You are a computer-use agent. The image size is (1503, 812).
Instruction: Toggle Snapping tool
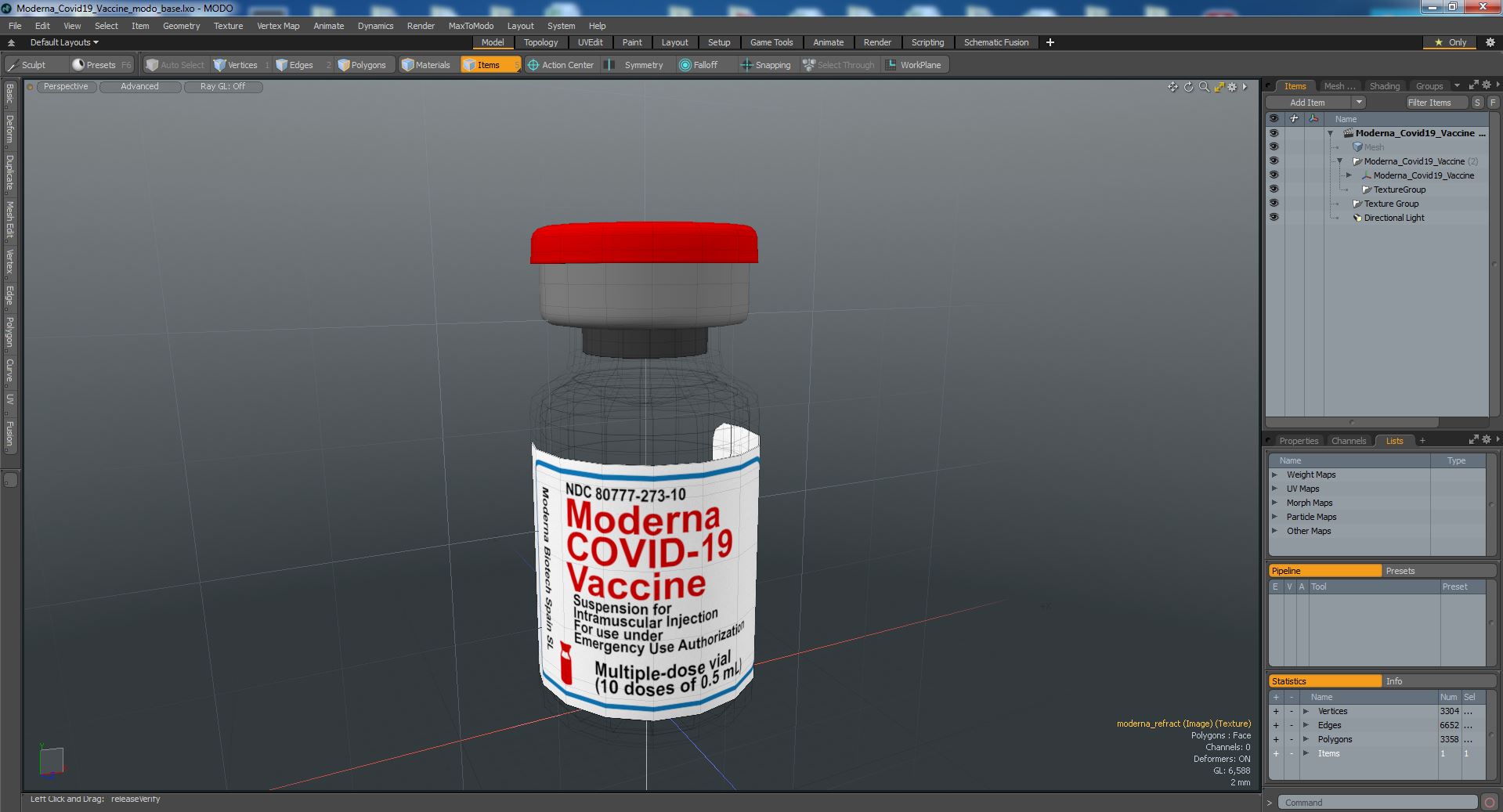[766, 65]
